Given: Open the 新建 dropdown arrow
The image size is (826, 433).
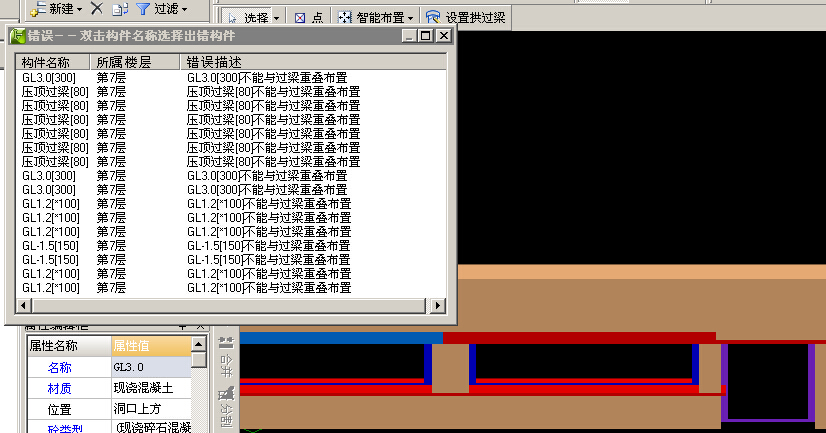Looking at the screenshot, I should click(x=79, y=9).
